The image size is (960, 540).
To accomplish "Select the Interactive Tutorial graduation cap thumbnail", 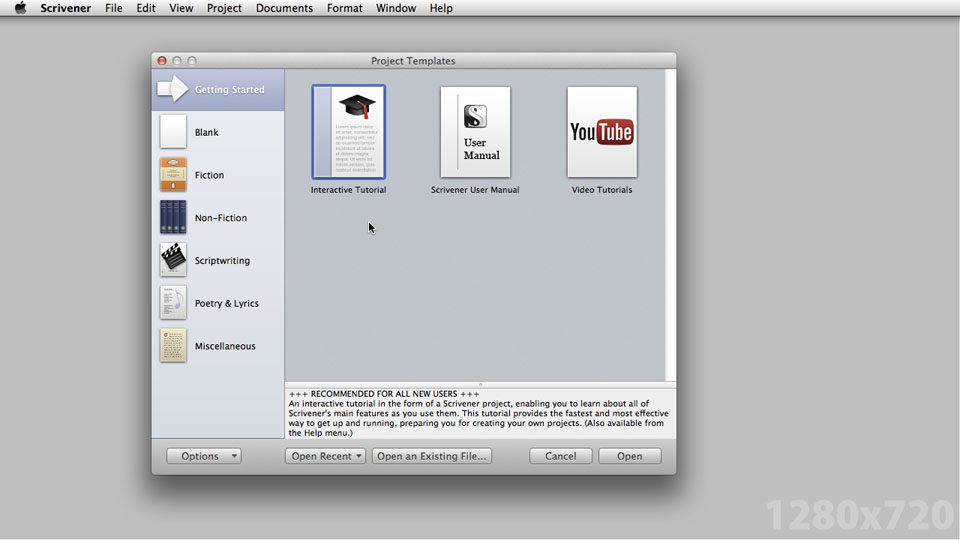I will click(348, 132).
